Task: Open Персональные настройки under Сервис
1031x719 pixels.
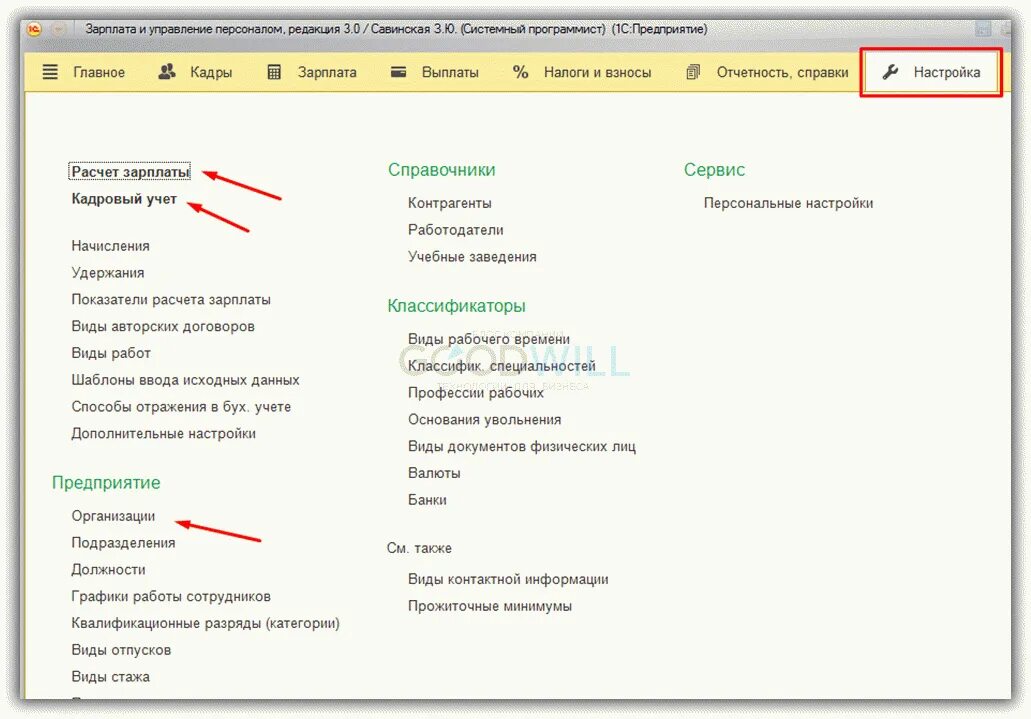Action: click(x=788, y=203)
